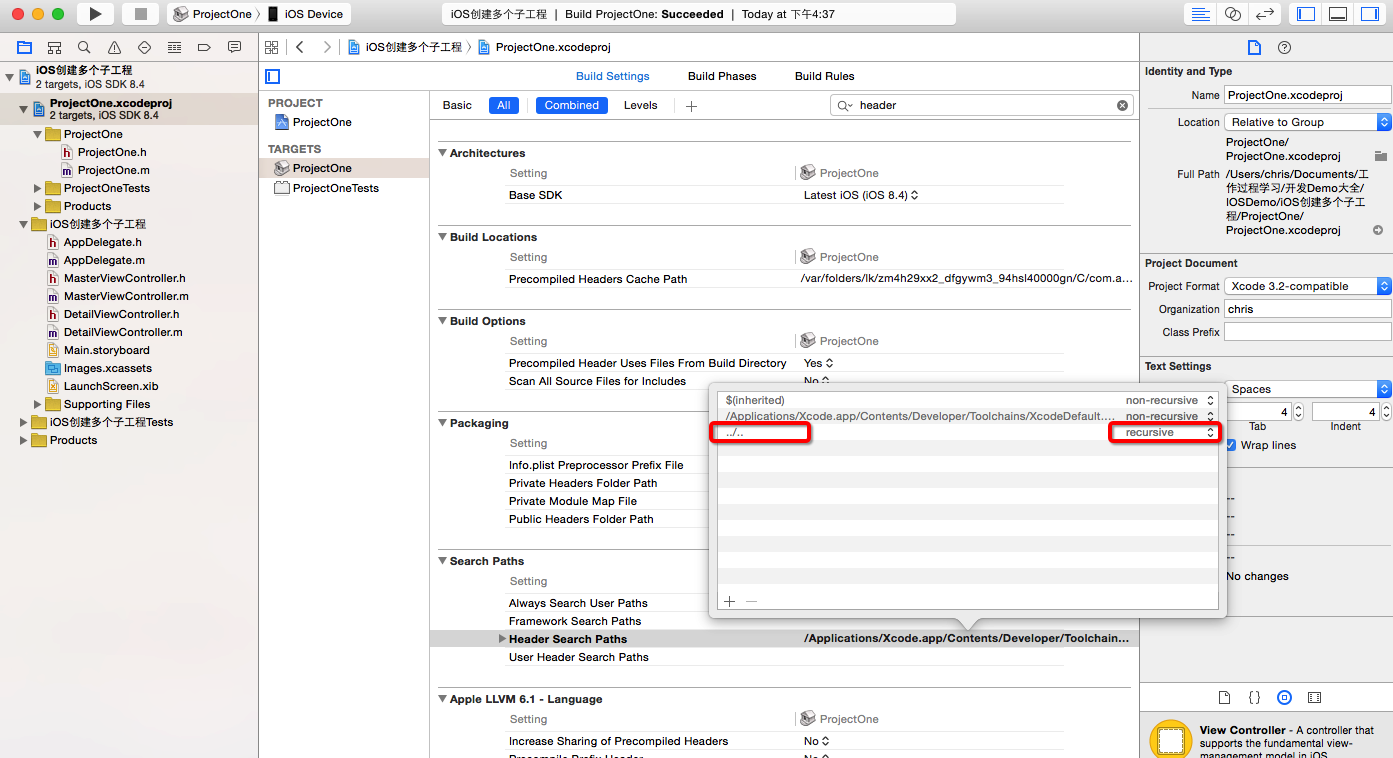The height and width of the screenshot is (758, 1393).
Task: Switch to Combined view
Action: click(572, 105)
